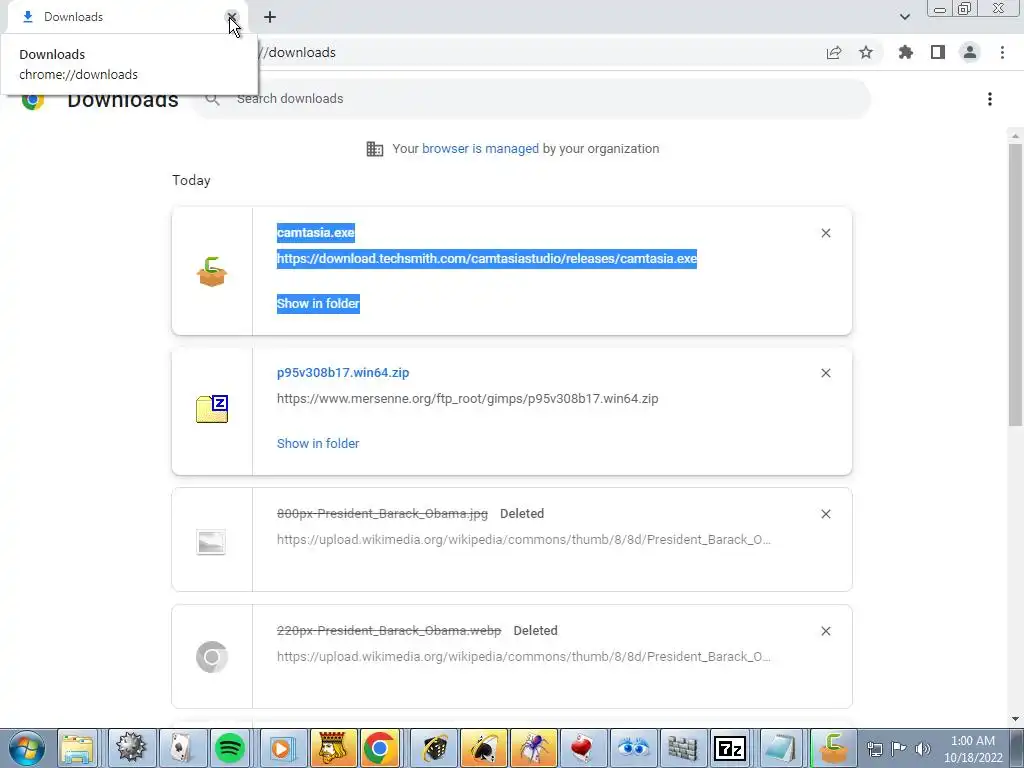Open the clock showing 1:00 AM
The image size is (1024, 768).
[x=973, y=749]
